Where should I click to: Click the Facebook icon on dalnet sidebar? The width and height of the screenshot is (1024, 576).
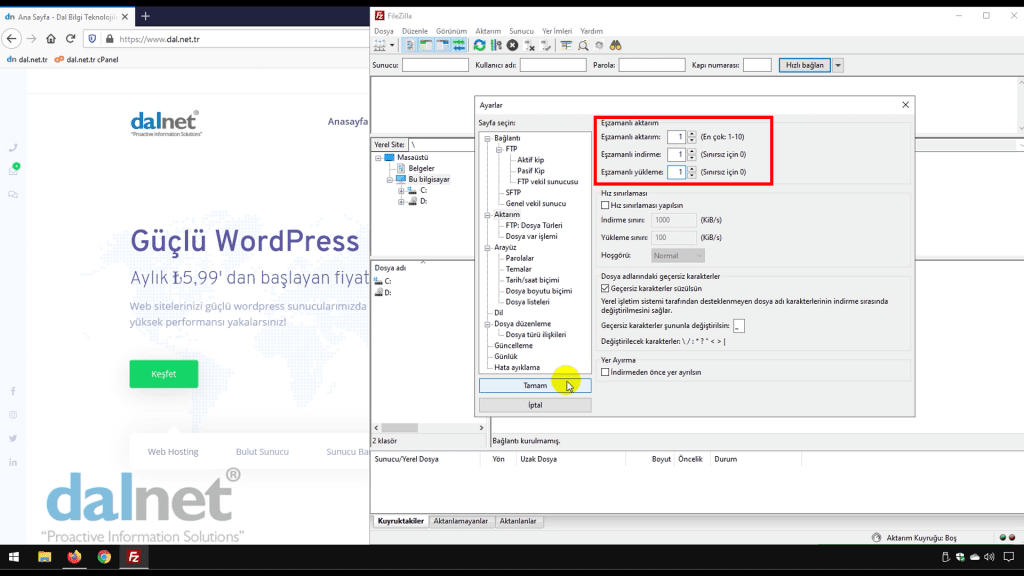click(x=13, y=391)
